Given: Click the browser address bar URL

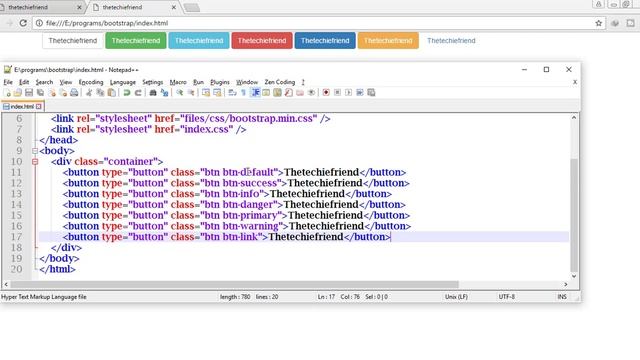Looking at the screenshot, I should tap(107, 23).
